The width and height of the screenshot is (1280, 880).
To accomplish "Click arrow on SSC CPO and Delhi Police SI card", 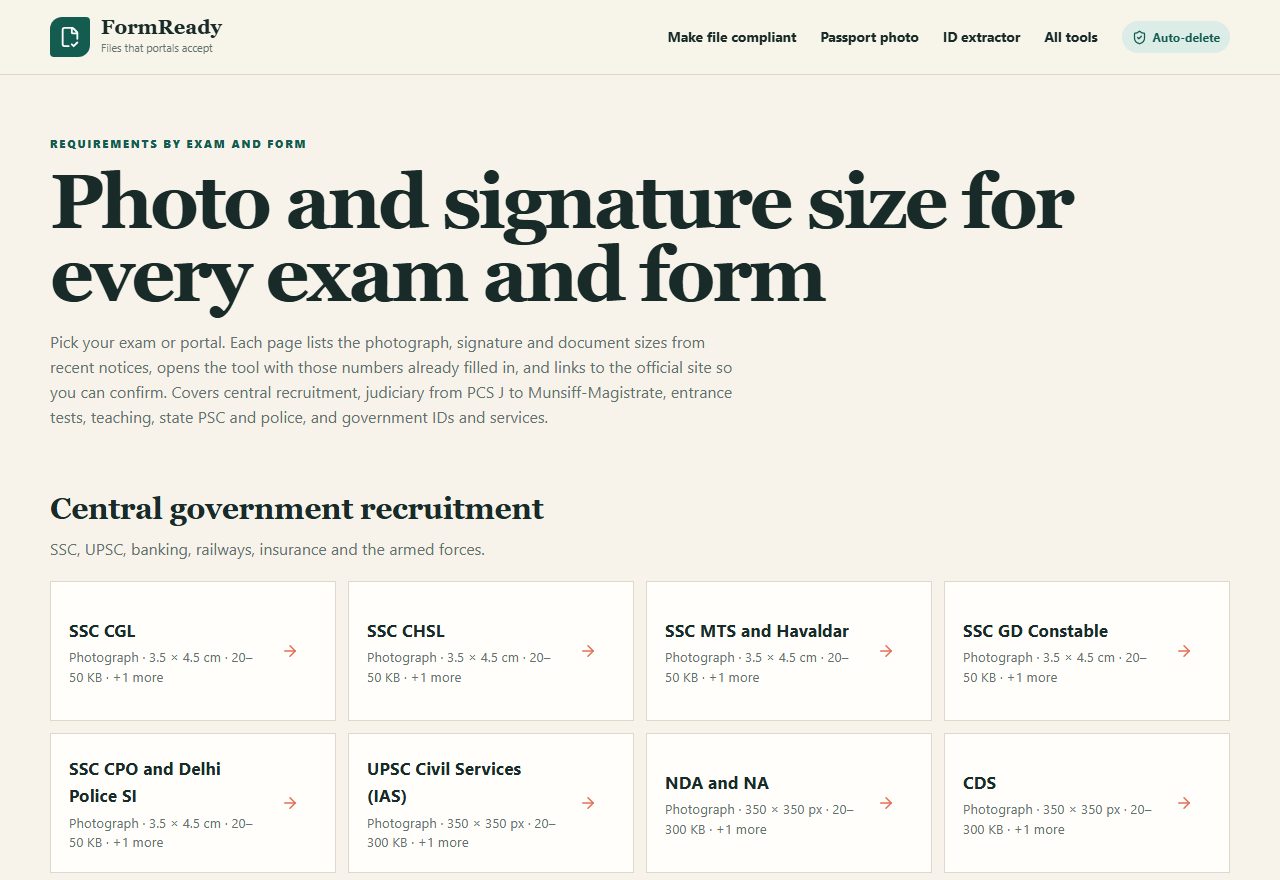I will (290, 803).
